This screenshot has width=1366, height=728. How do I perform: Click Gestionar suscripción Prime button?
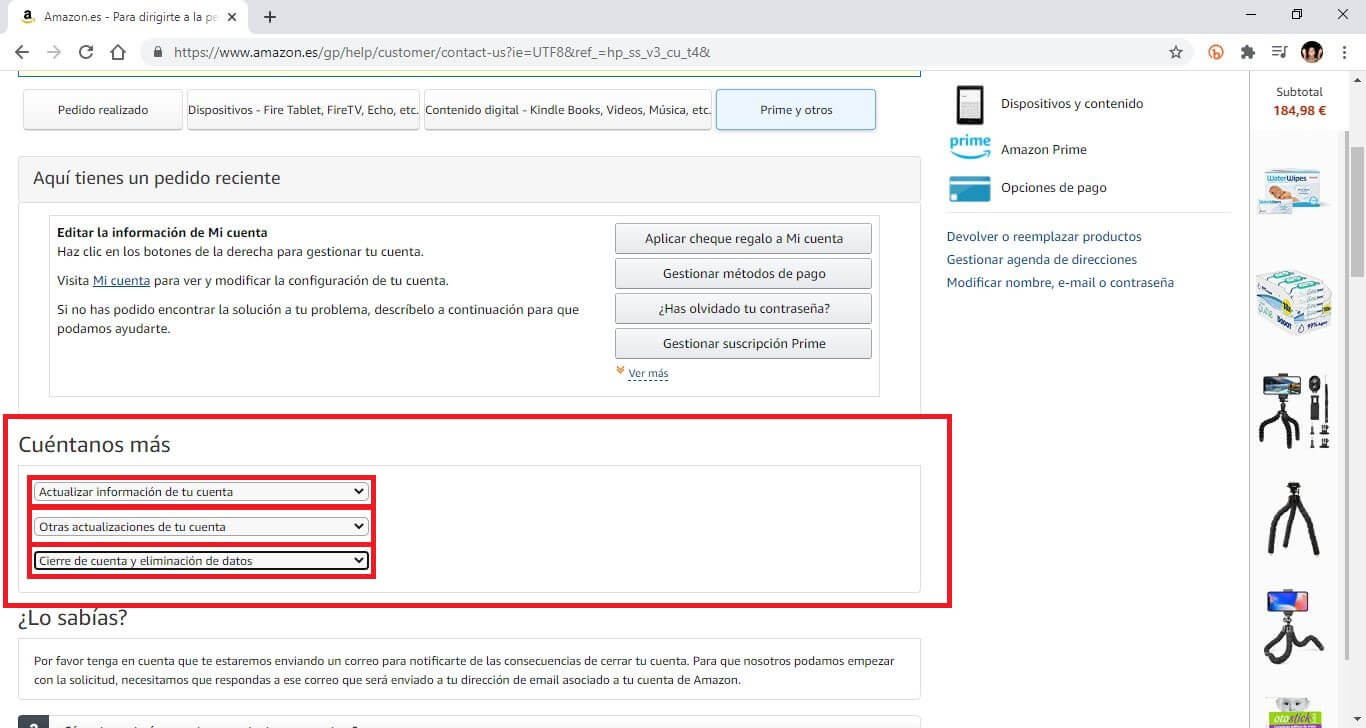[x=743, y=344]
